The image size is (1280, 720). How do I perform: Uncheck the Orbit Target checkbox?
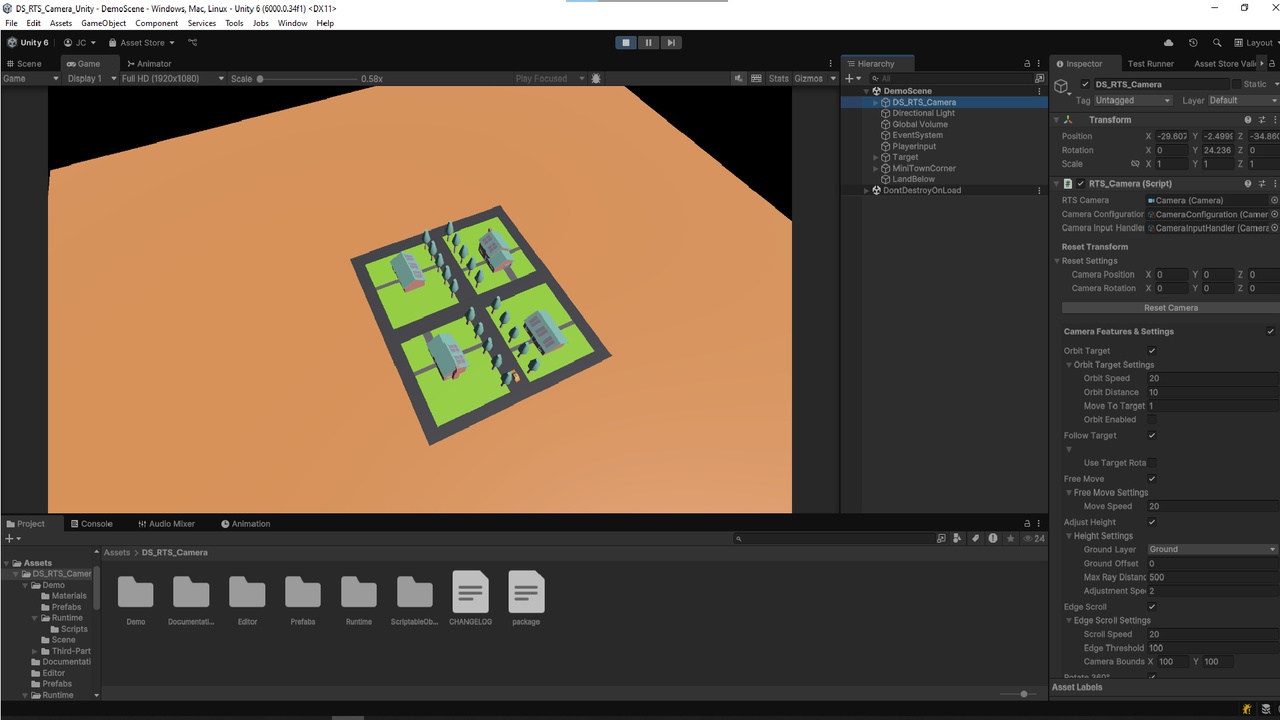point(1152,351)
